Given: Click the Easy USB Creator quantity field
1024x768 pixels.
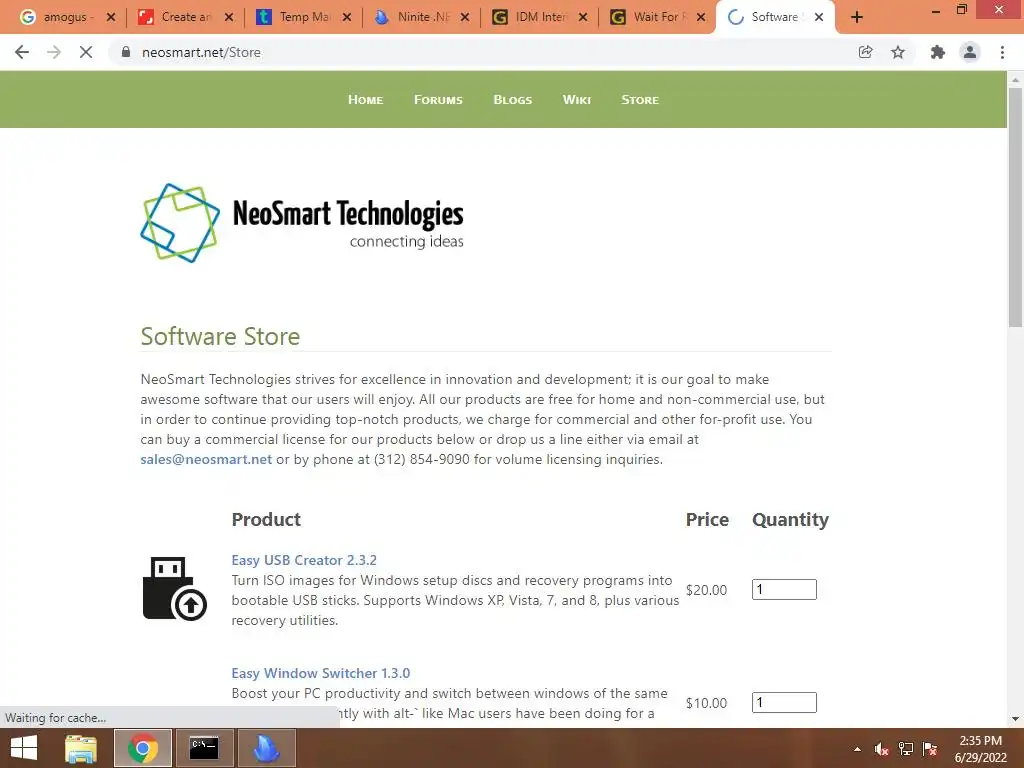Looking at the screenshot, I should tap(784, 590).
